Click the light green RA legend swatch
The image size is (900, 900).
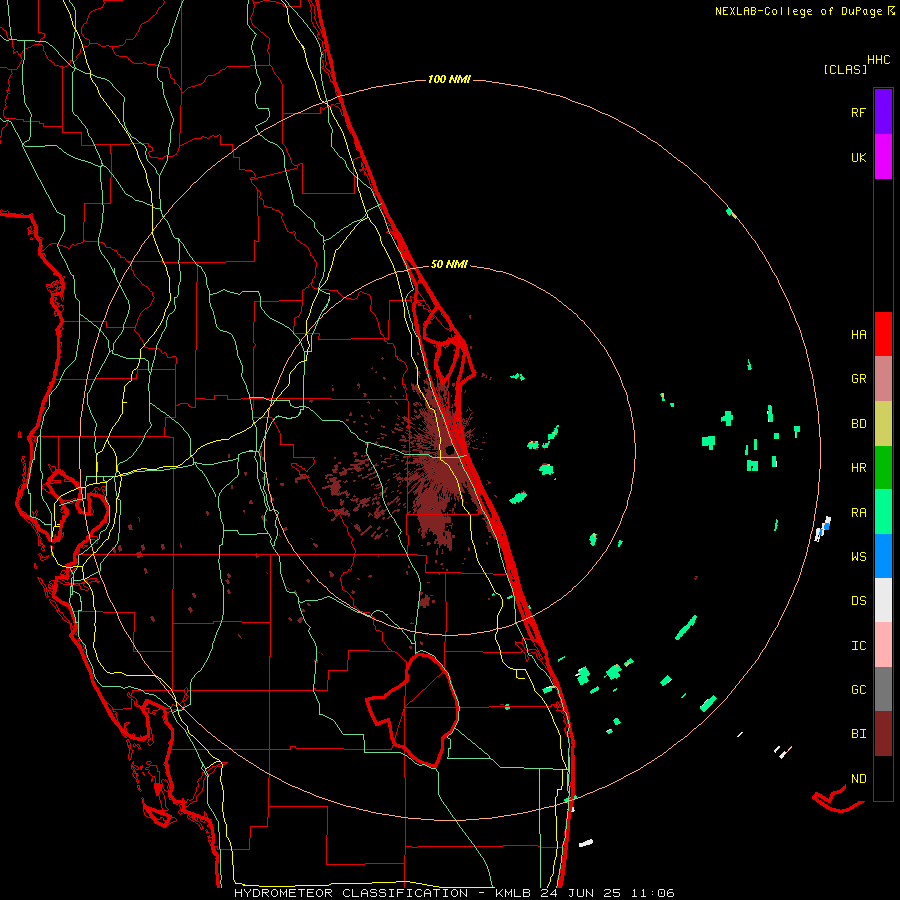coord(883,512)
